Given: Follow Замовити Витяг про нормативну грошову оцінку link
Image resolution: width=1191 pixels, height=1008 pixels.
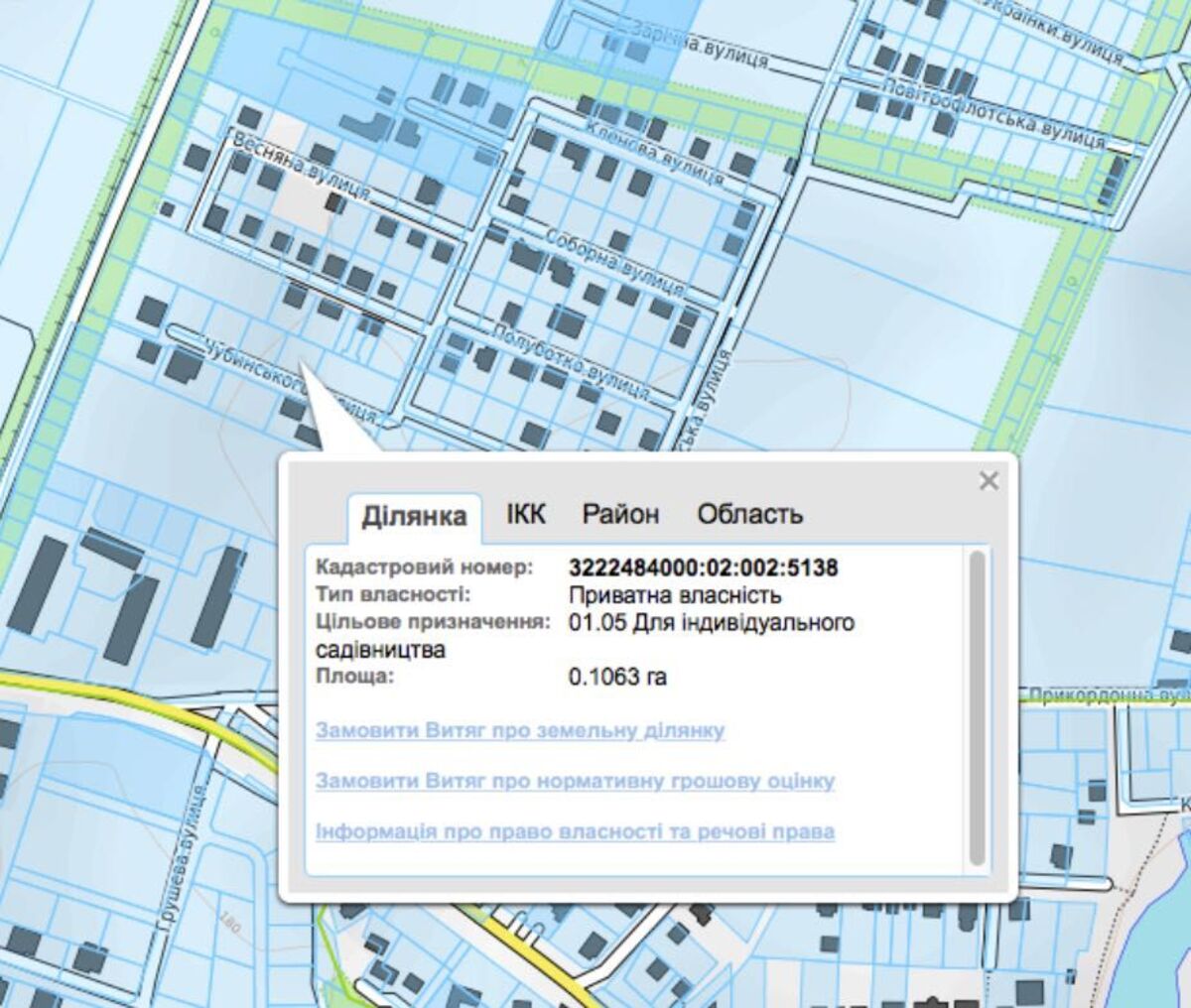Looking at the screenshot, I should (575, 781).
